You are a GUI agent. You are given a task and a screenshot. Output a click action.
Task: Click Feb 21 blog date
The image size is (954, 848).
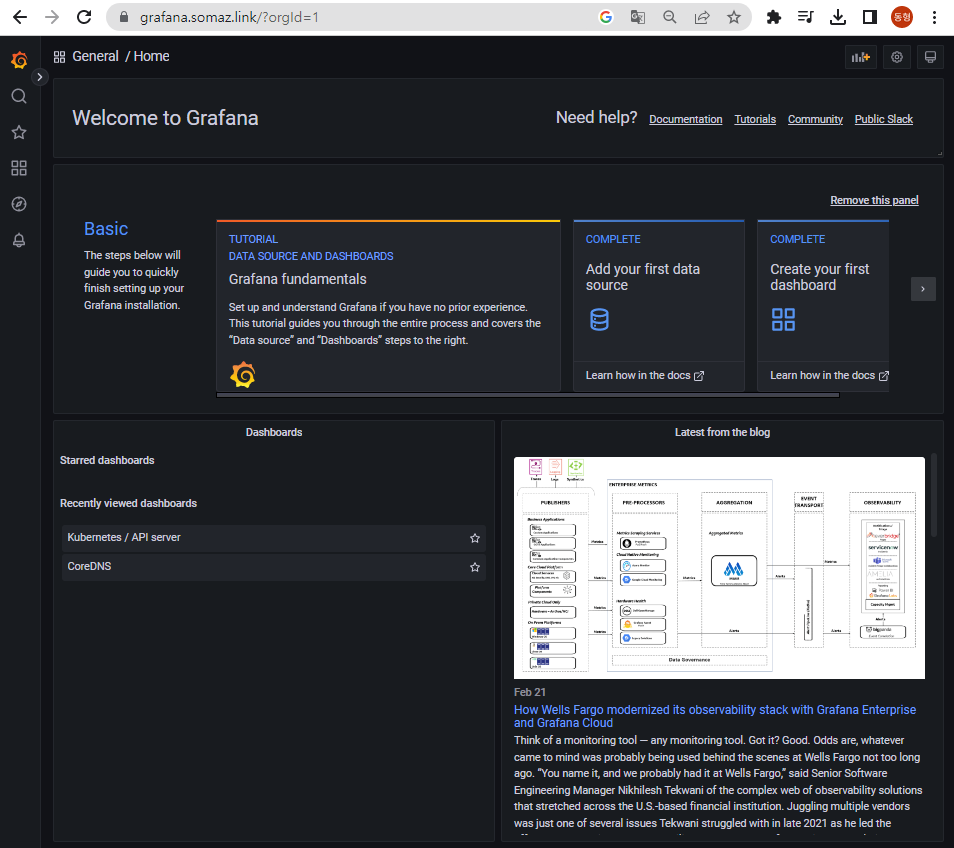(x=529, y=692)
